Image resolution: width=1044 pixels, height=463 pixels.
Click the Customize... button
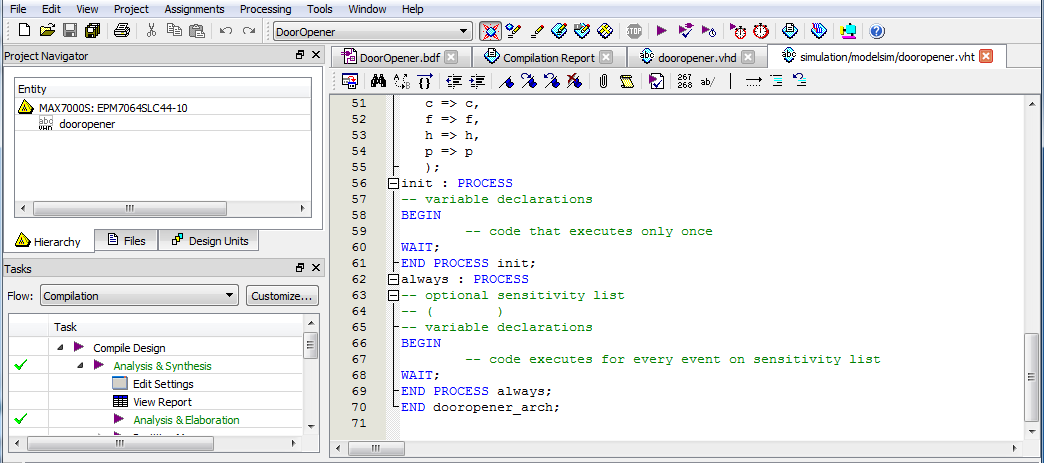[282, 296]
